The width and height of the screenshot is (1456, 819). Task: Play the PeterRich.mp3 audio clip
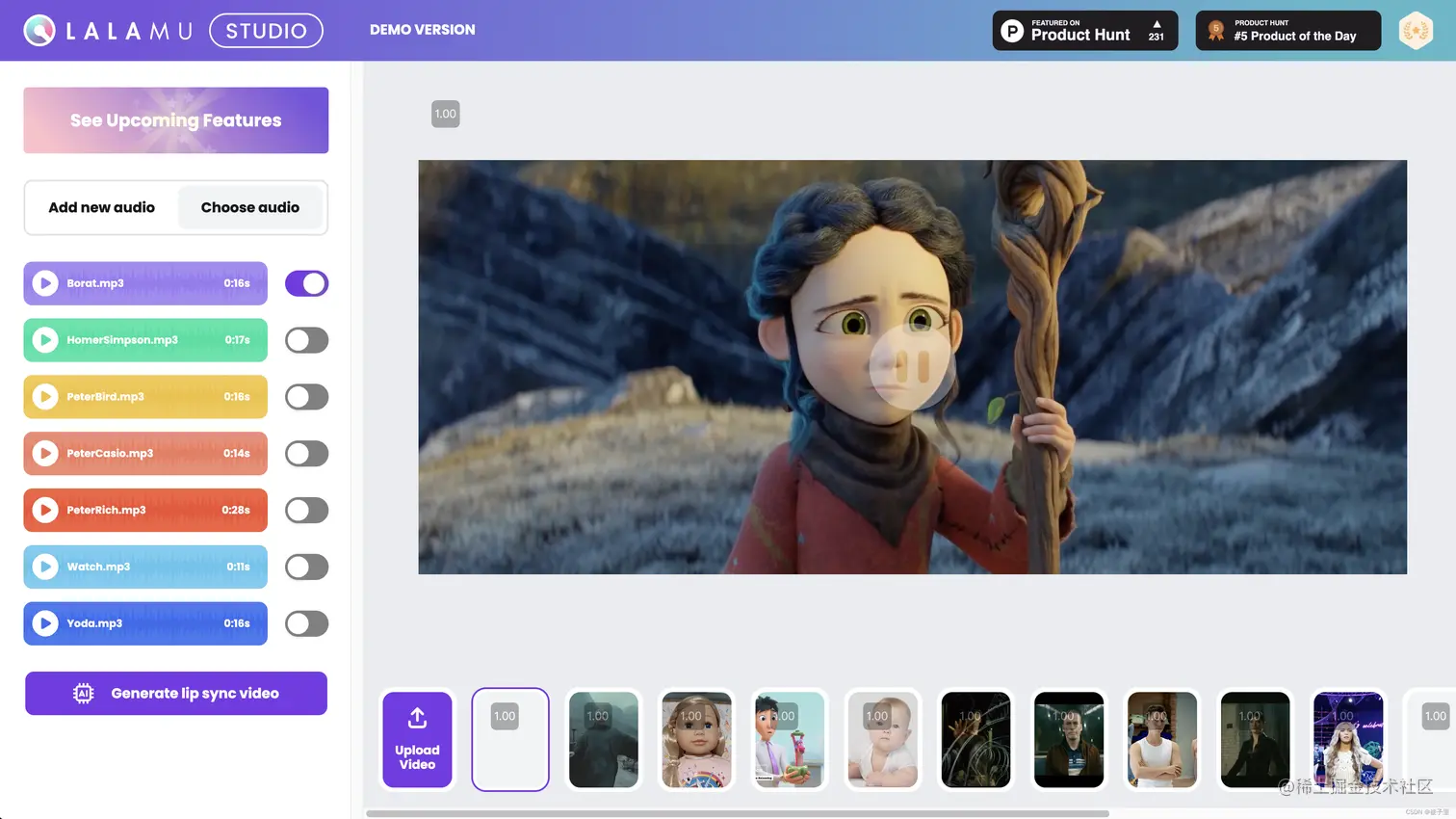pos(45,510)
